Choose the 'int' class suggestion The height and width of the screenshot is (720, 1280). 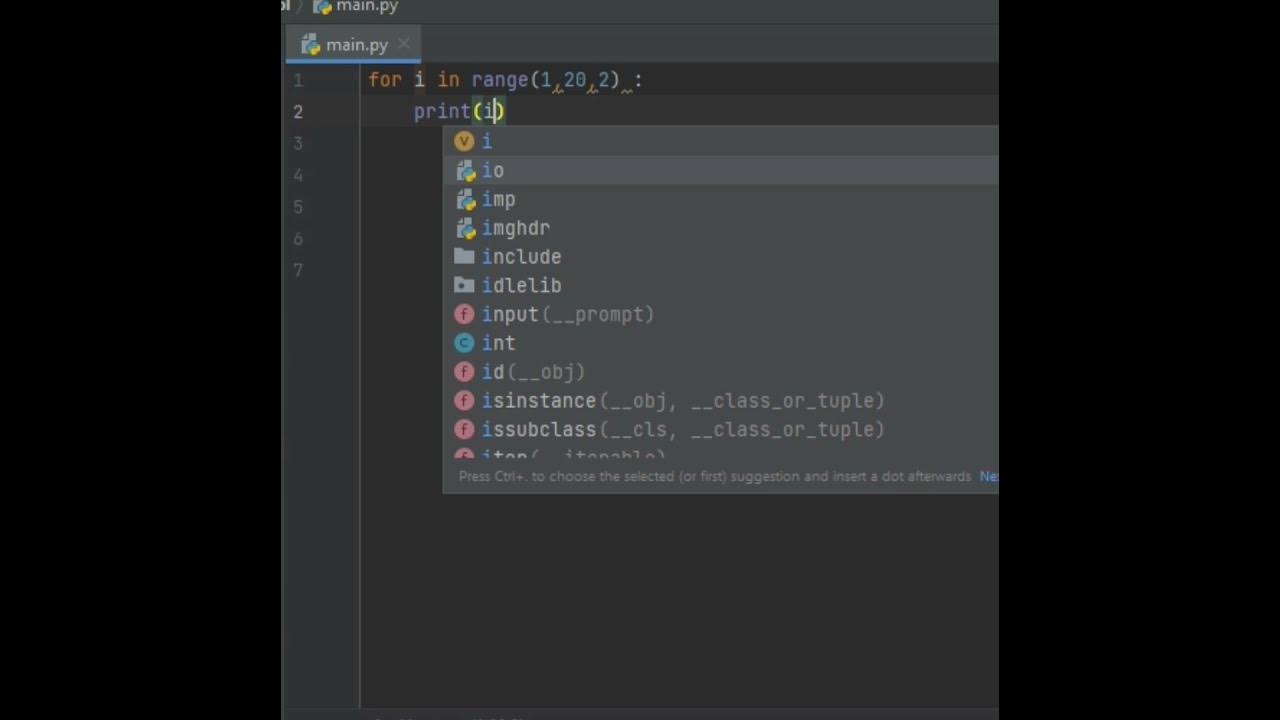pyautogui.click(x=720, y=343)
